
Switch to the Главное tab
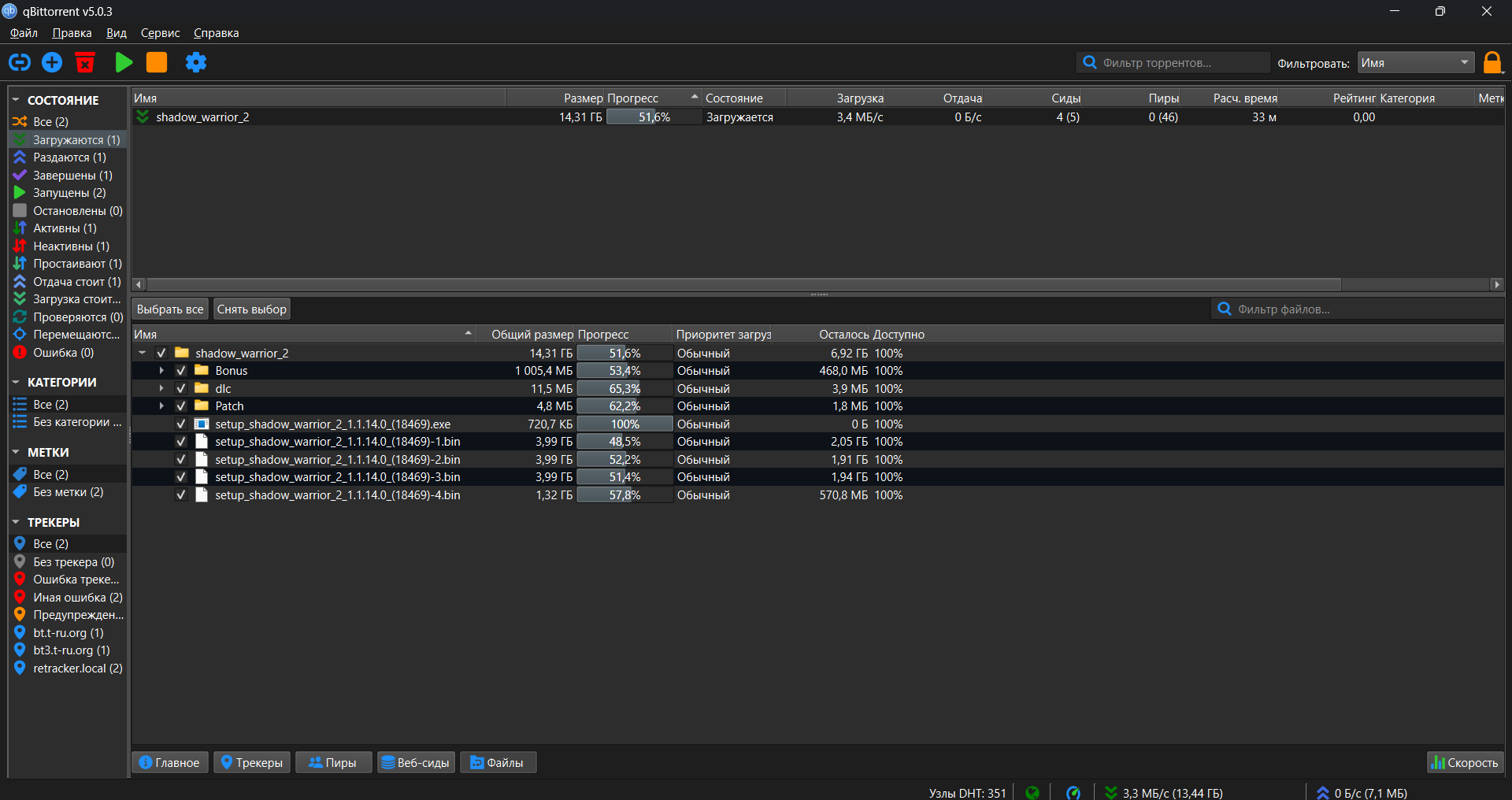170,762
